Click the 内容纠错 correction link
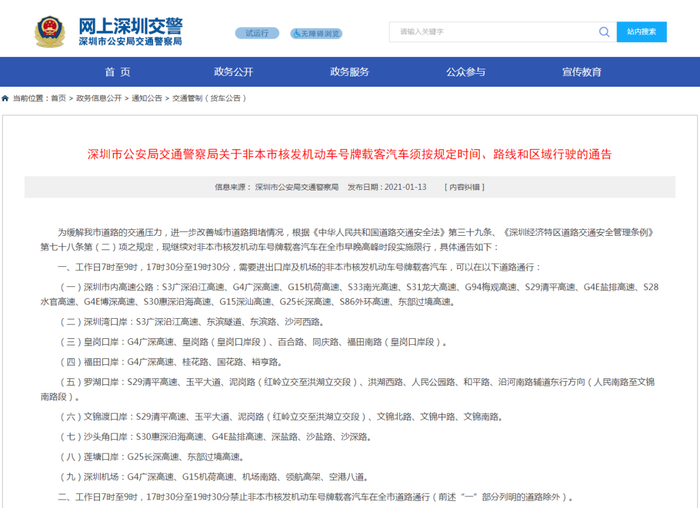Screen dimensions: 700x508 click(x=464, y=187)
